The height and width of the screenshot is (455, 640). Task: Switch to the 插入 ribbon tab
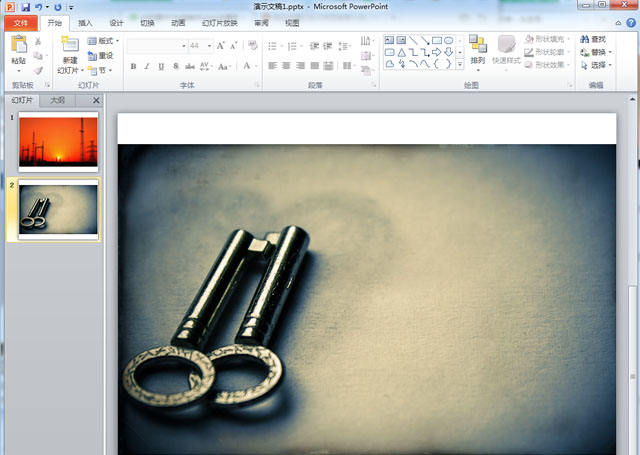click(85, 23)
